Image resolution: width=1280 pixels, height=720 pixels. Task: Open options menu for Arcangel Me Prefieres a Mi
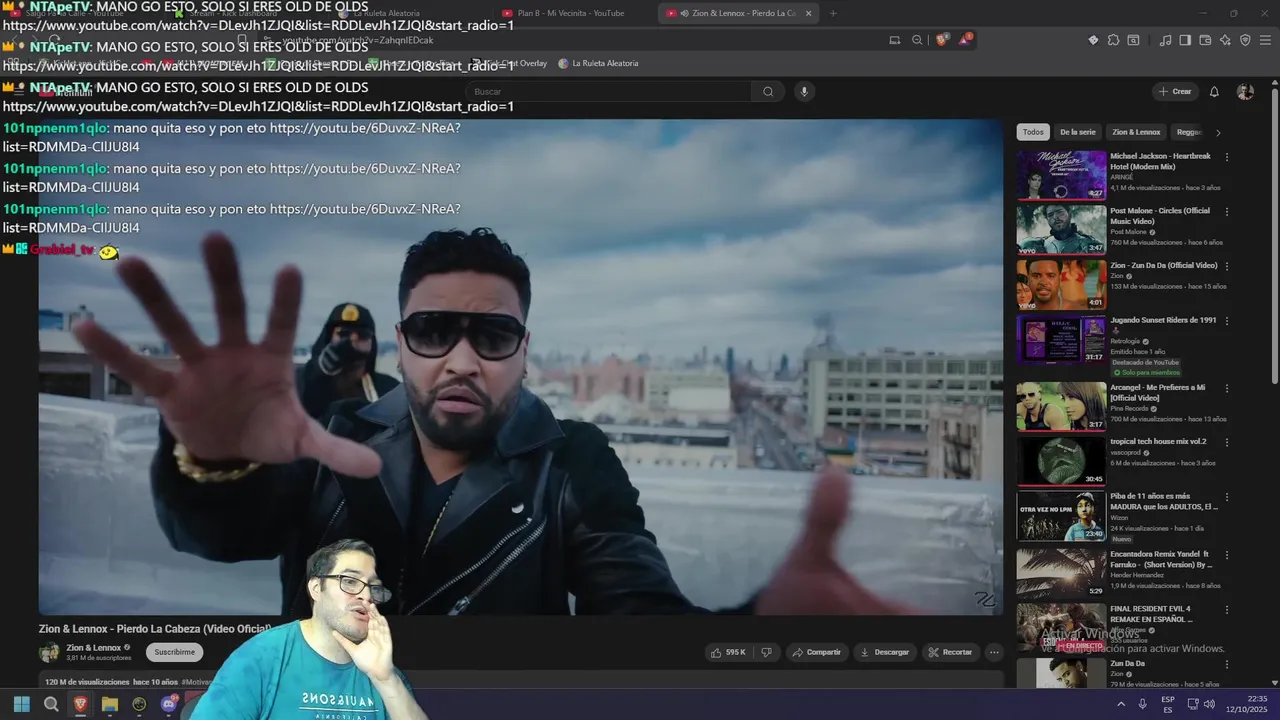point(1227,388)
